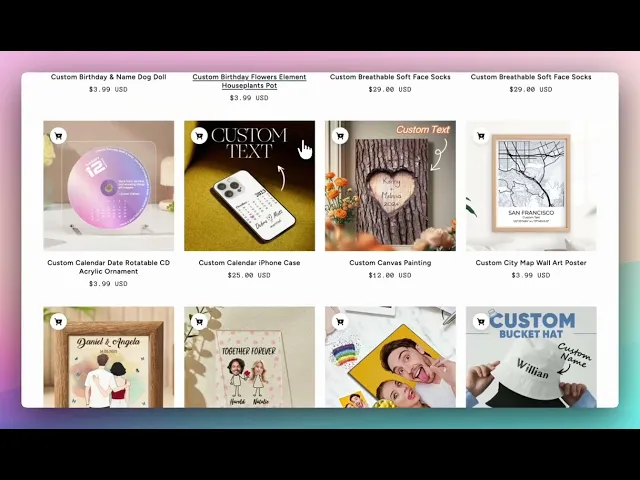Viewport: 640px width, 480px height.
Task: Select the pink CD ornament product image
Action: pyautogui.click(x=109, y=186)
